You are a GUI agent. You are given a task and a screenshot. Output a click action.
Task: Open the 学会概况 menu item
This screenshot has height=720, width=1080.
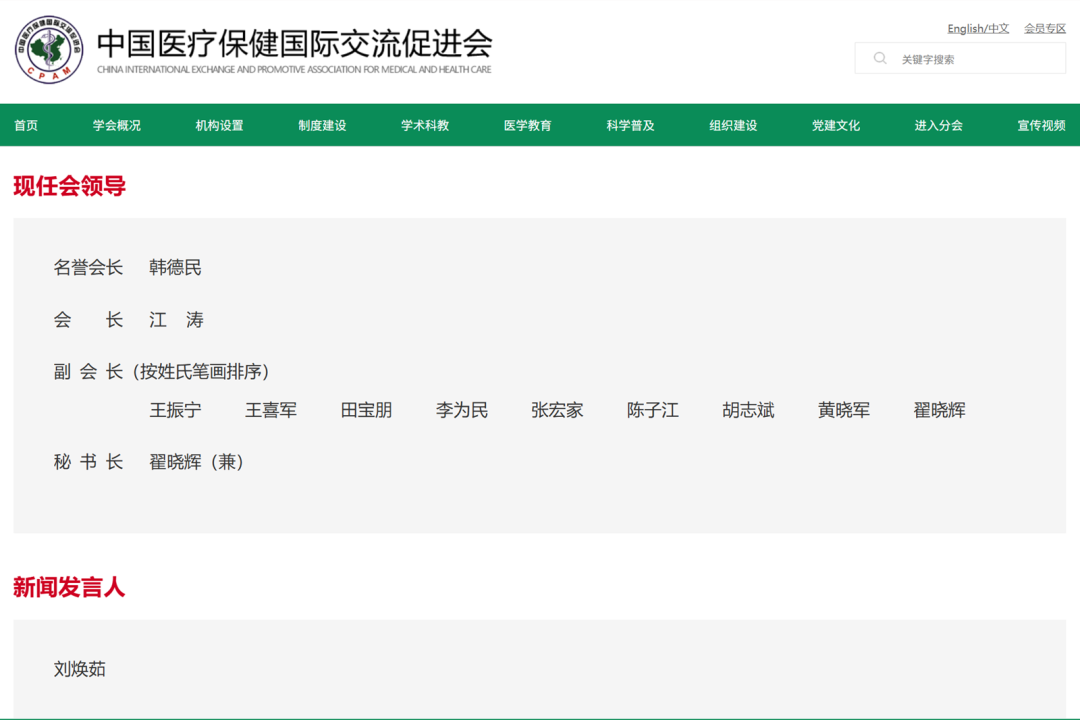coord(116,125)
